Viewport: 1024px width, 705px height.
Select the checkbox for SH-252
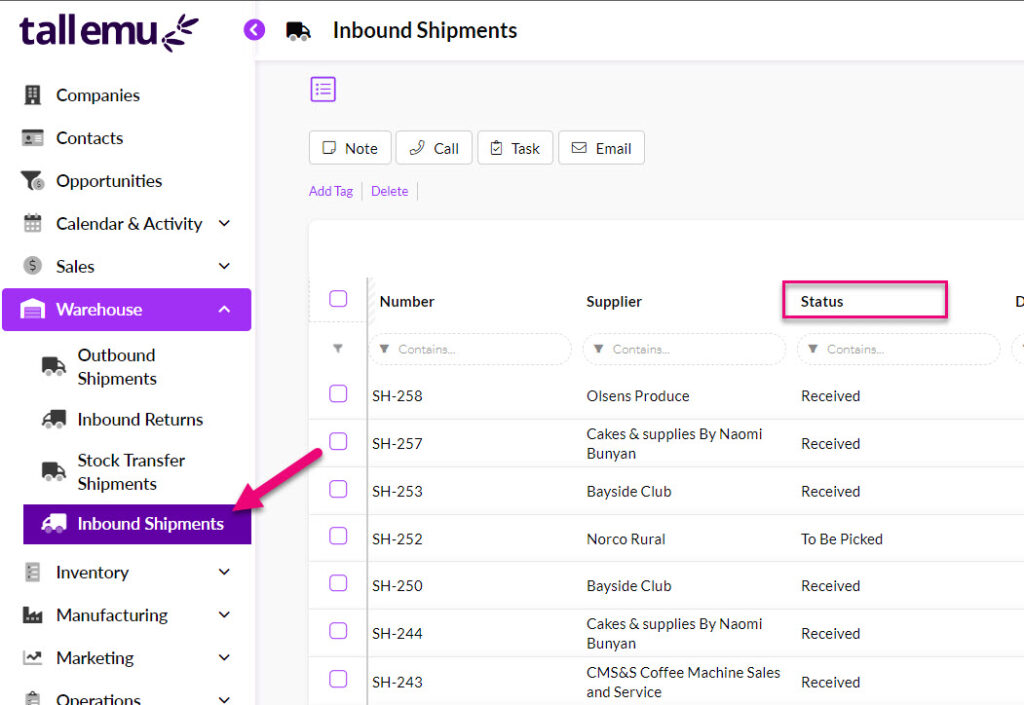(x=338, y=536)
